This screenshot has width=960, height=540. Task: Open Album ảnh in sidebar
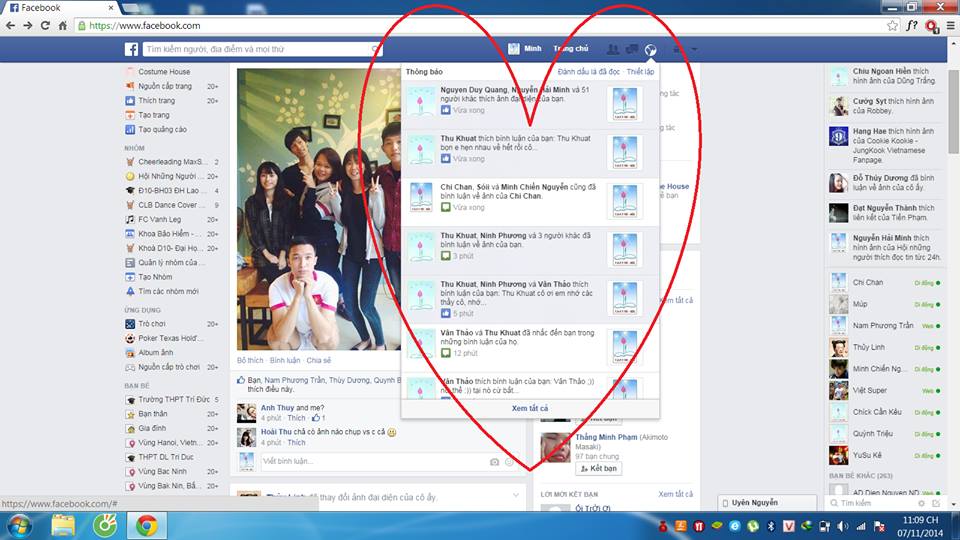(x=156, y=353)
